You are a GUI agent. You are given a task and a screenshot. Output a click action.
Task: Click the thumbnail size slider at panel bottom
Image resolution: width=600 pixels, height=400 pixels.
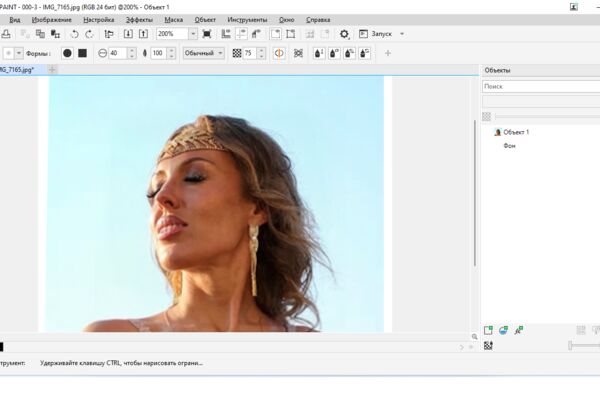[x=584, y=346]
